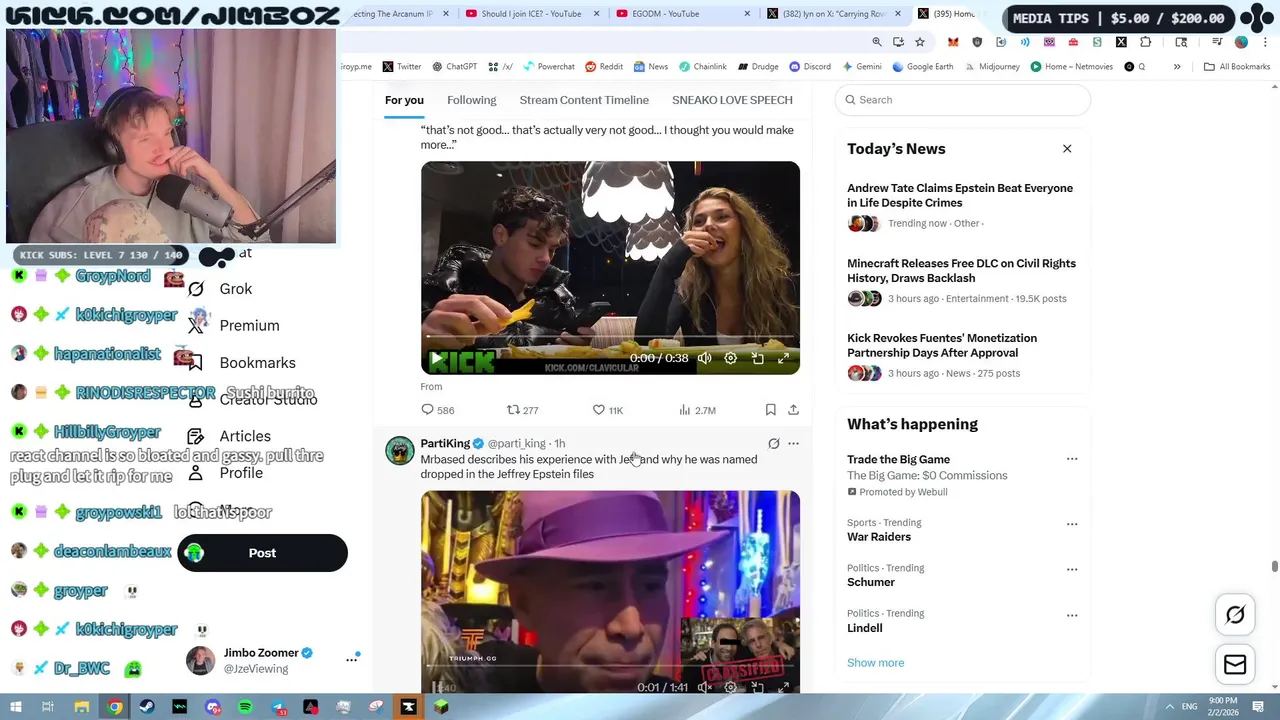
Task: Click the page vertical scrollbar thumb
Action: [1274, 567]
